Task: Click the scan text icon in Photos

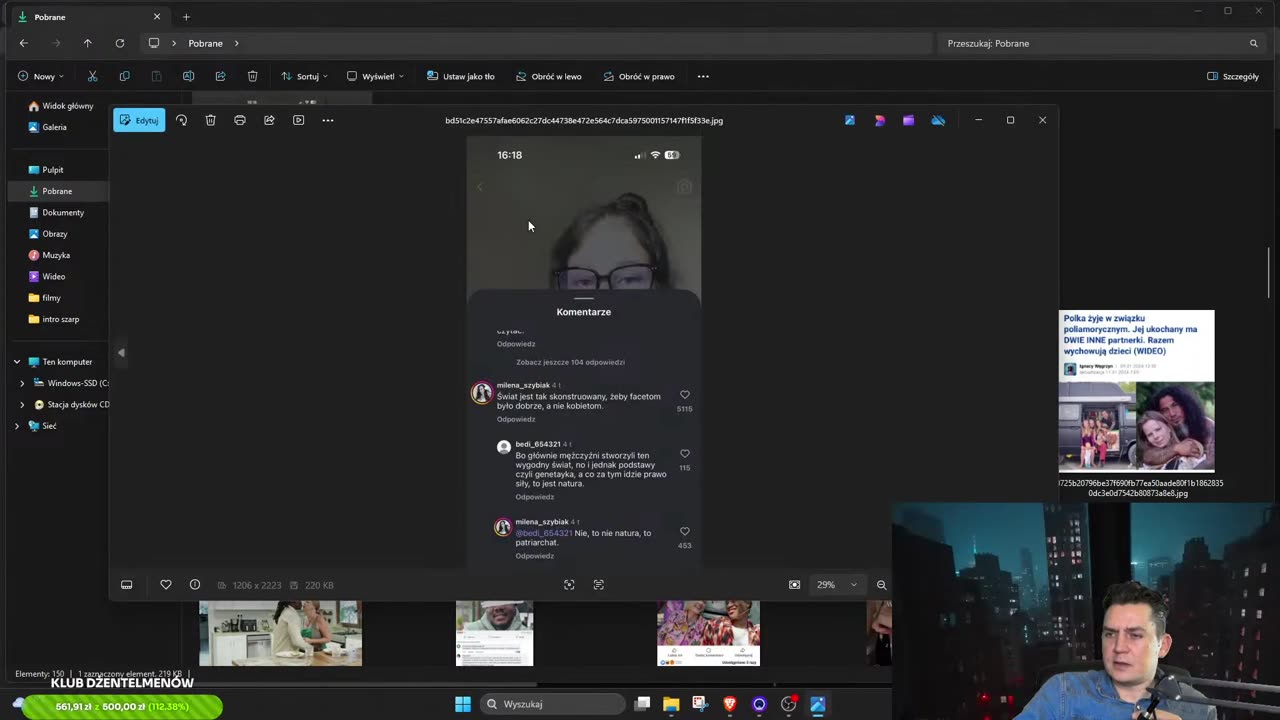Action: pos(599,585)
